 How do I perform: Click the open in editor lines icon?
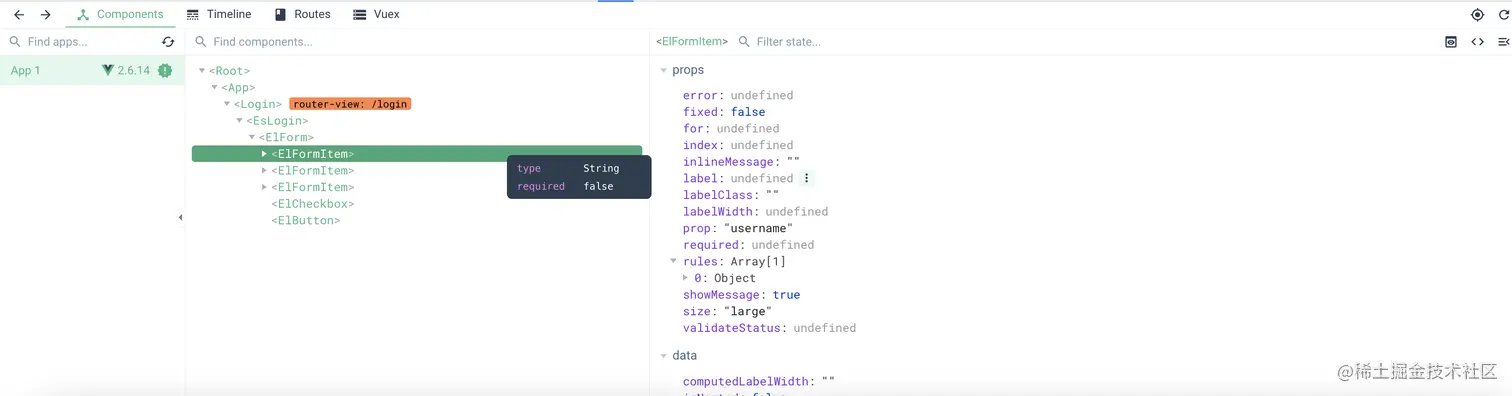pyautogui.click(x=1503, y=42)
